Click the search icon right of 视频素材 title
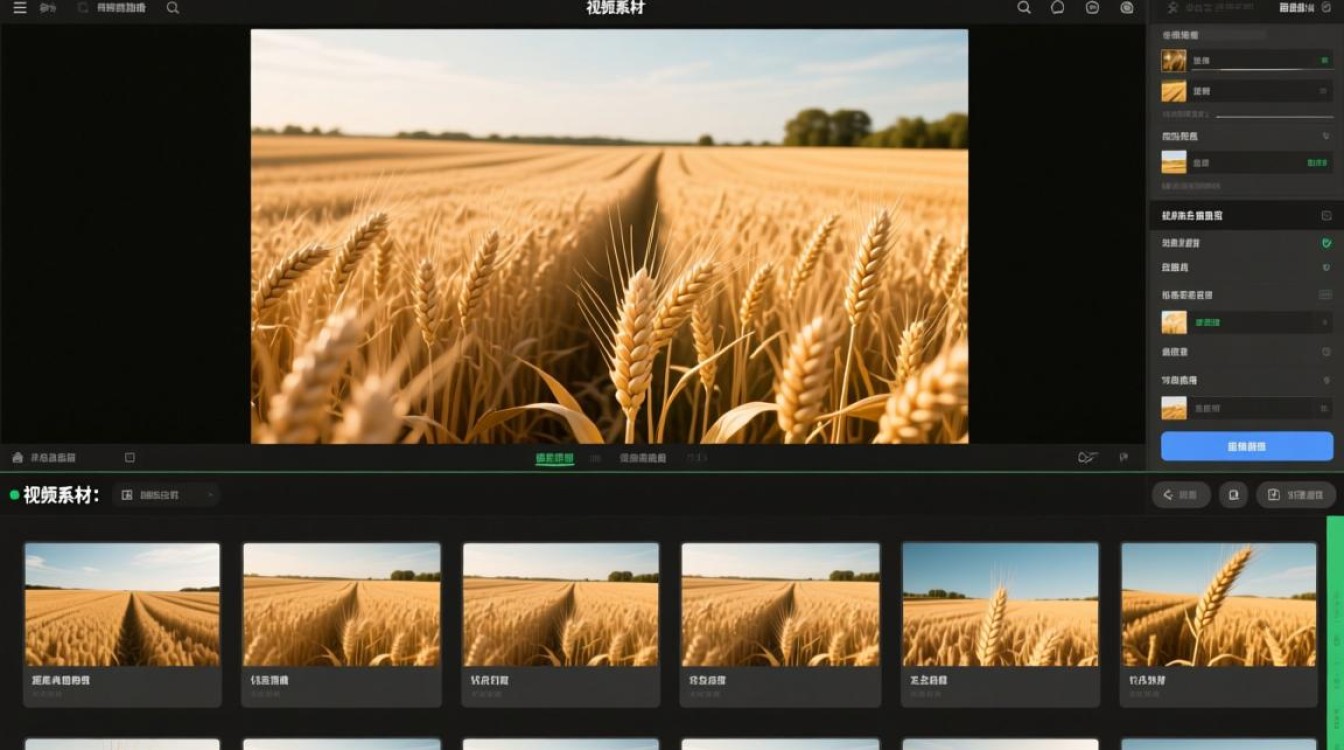The image size is (1344, 750). click(1024, 7)
